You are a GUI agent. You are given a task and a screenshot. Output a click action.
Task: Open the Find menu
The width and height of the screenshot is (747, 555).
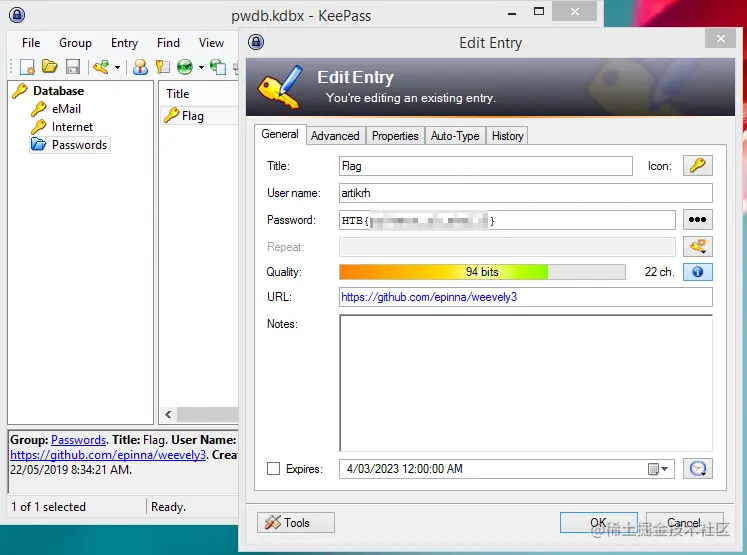pyautogui.click(x=168, y=43)
